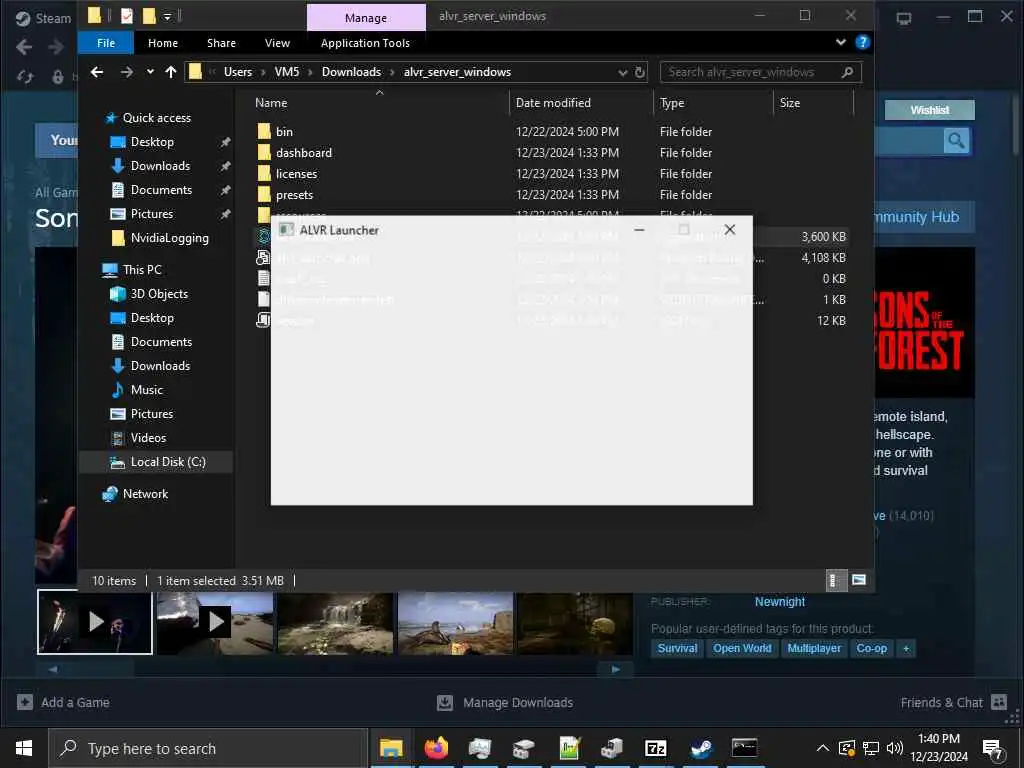Go back in File Explorer
1024x768 pixels.
point(97,72)
